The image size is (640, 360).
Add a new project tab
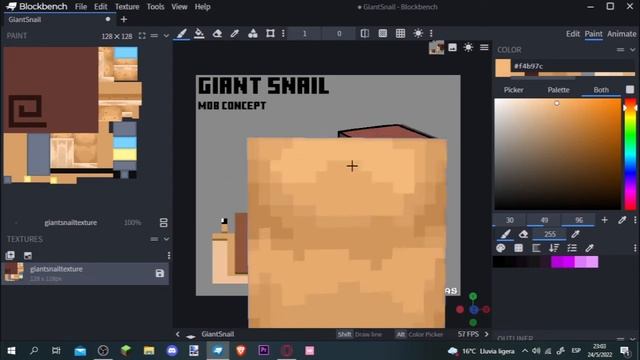124,19
